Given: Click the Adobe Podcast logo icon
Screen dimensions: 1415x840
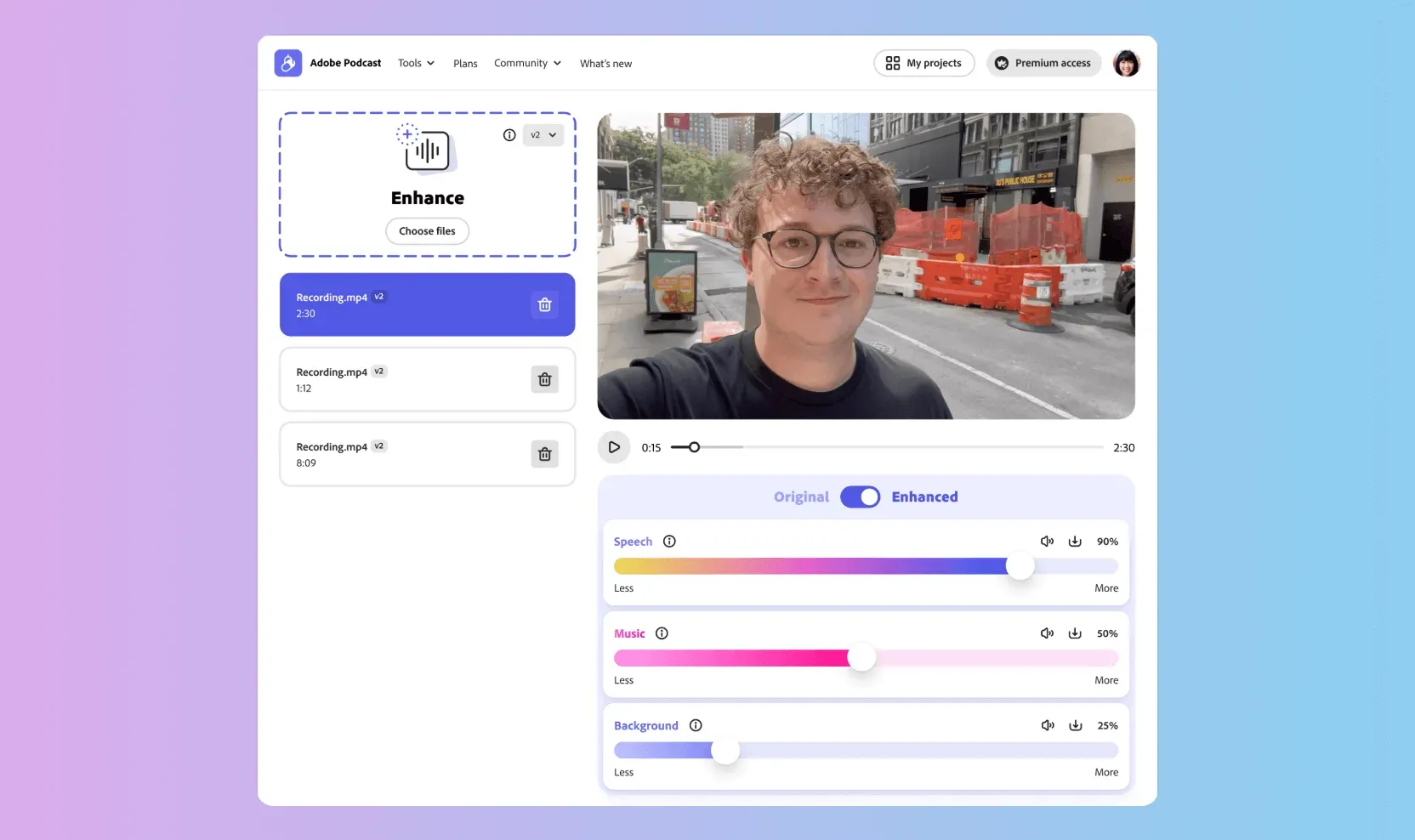Looking at the screenshot, I should coord(288,63).
